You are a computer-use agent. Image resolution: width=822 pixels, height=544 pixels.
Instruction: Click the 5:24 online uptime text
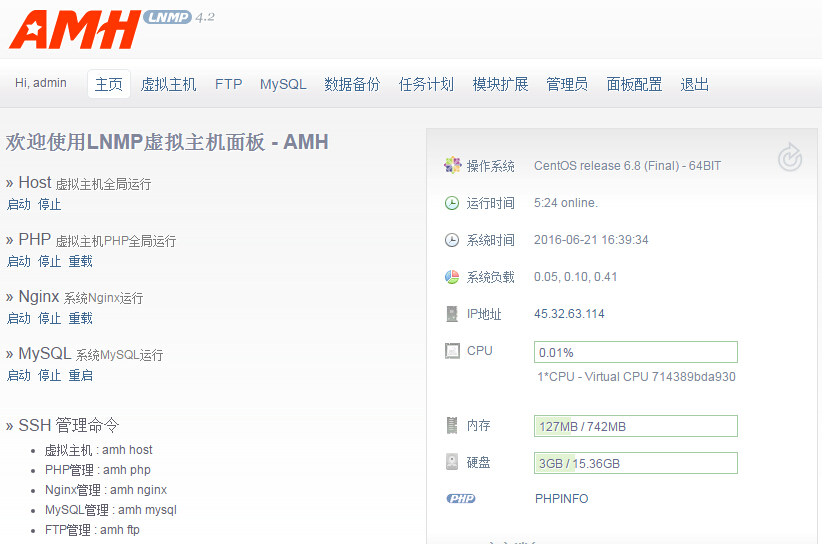[566, 203]
